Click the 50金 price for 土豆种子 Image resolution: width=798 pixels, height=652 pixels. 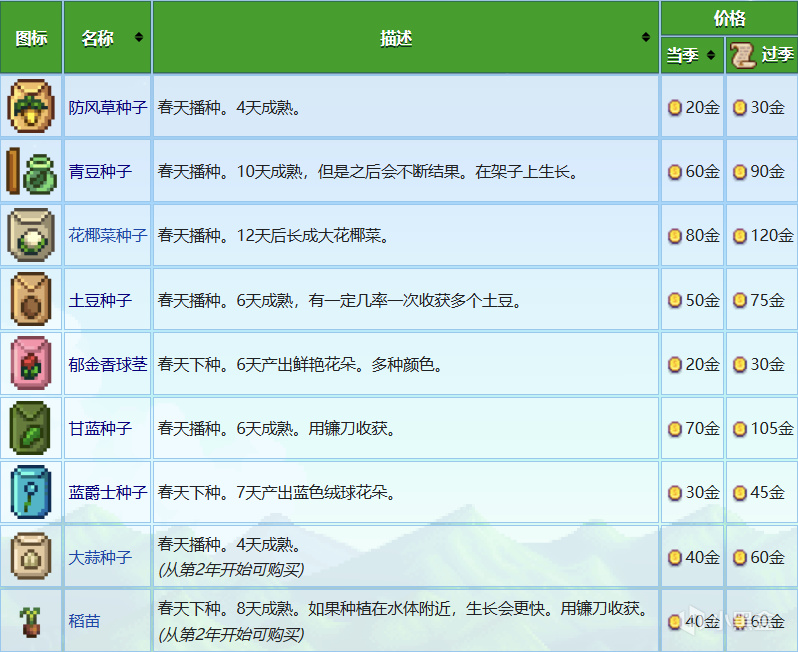tap(702, 300)
